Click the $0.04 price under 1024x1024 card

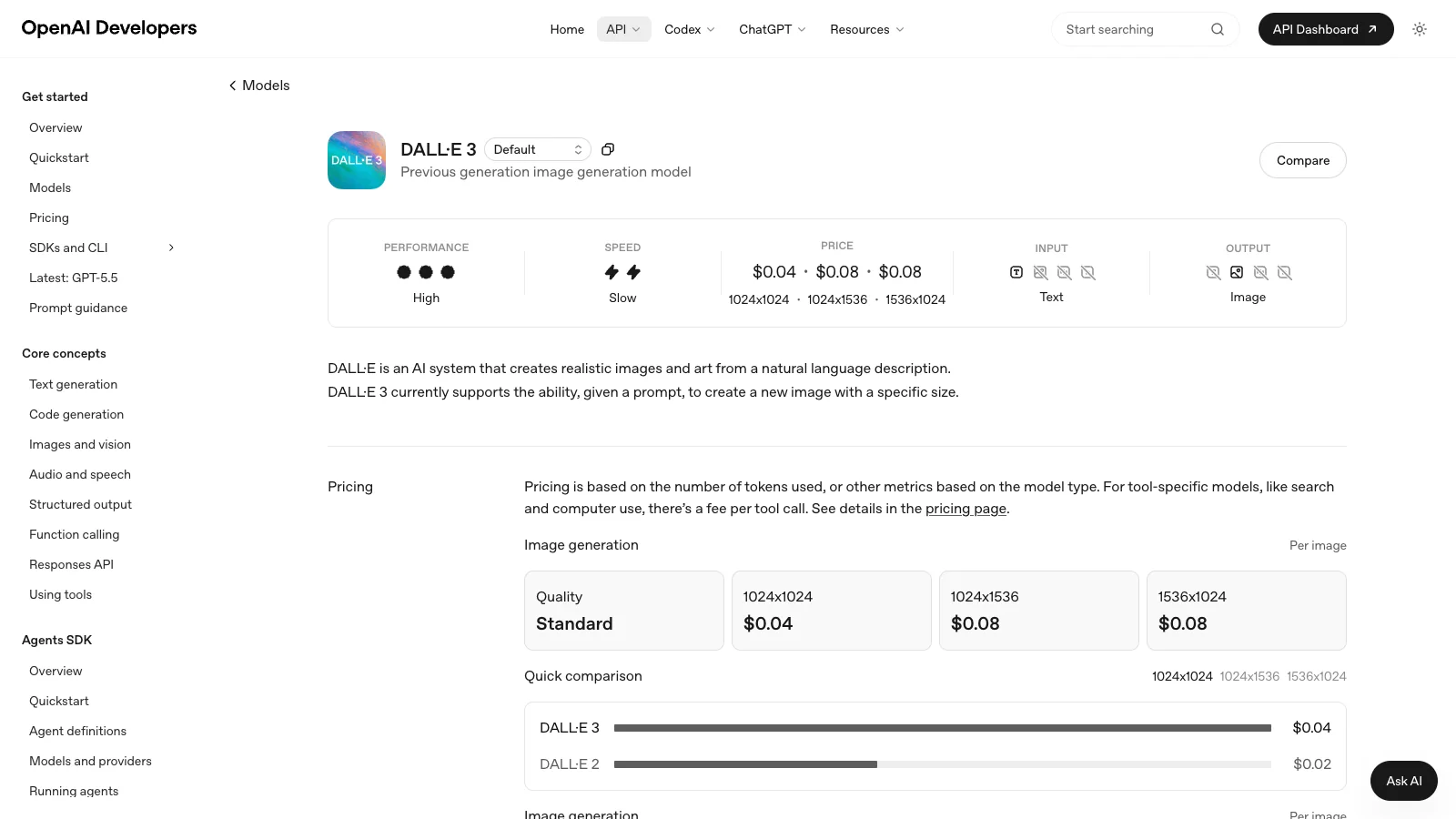click(768, 623)
